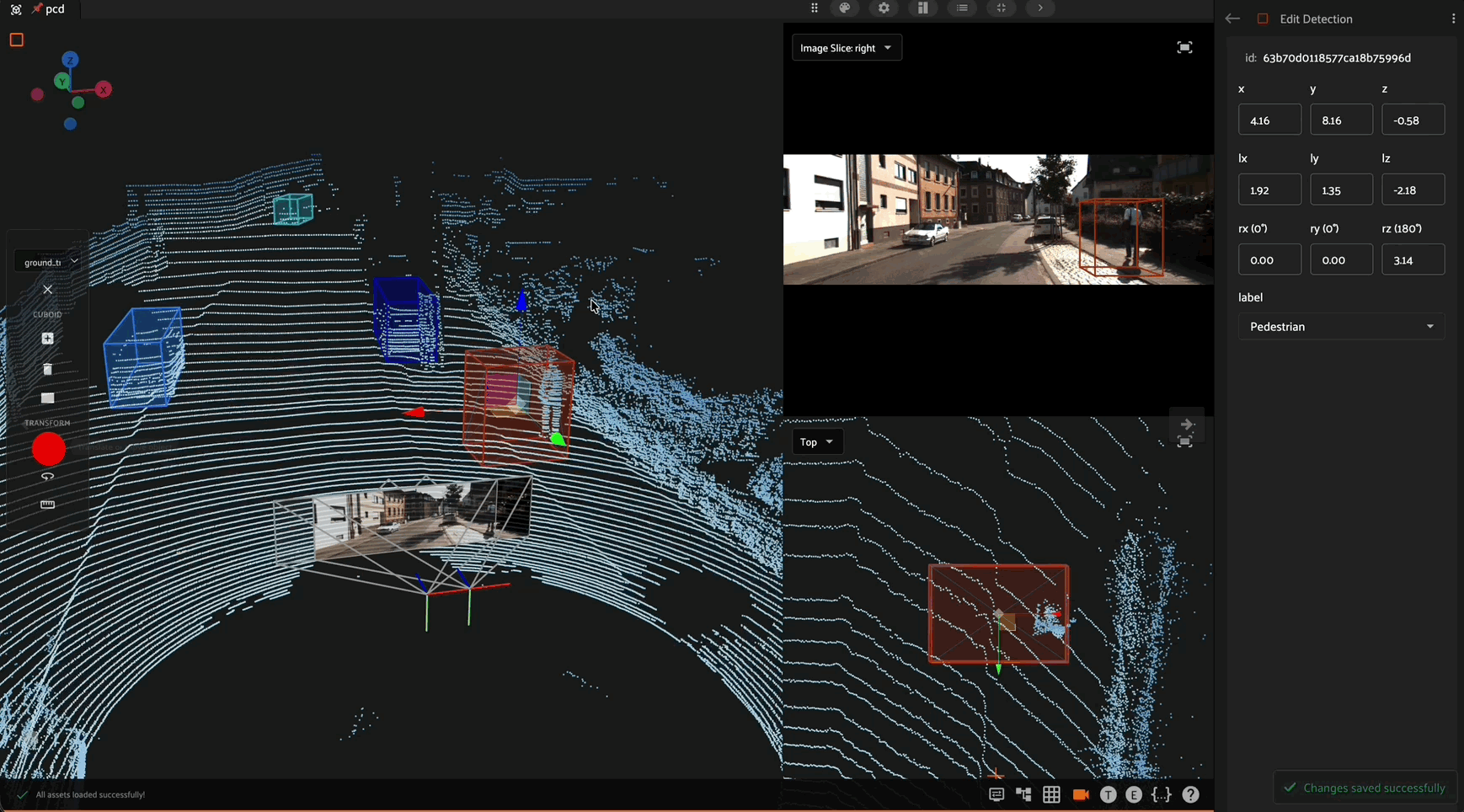This screenshot has height=812, width=1464.
Task: Open the Image Slice: right dropdown
Action: coord(846,47)
